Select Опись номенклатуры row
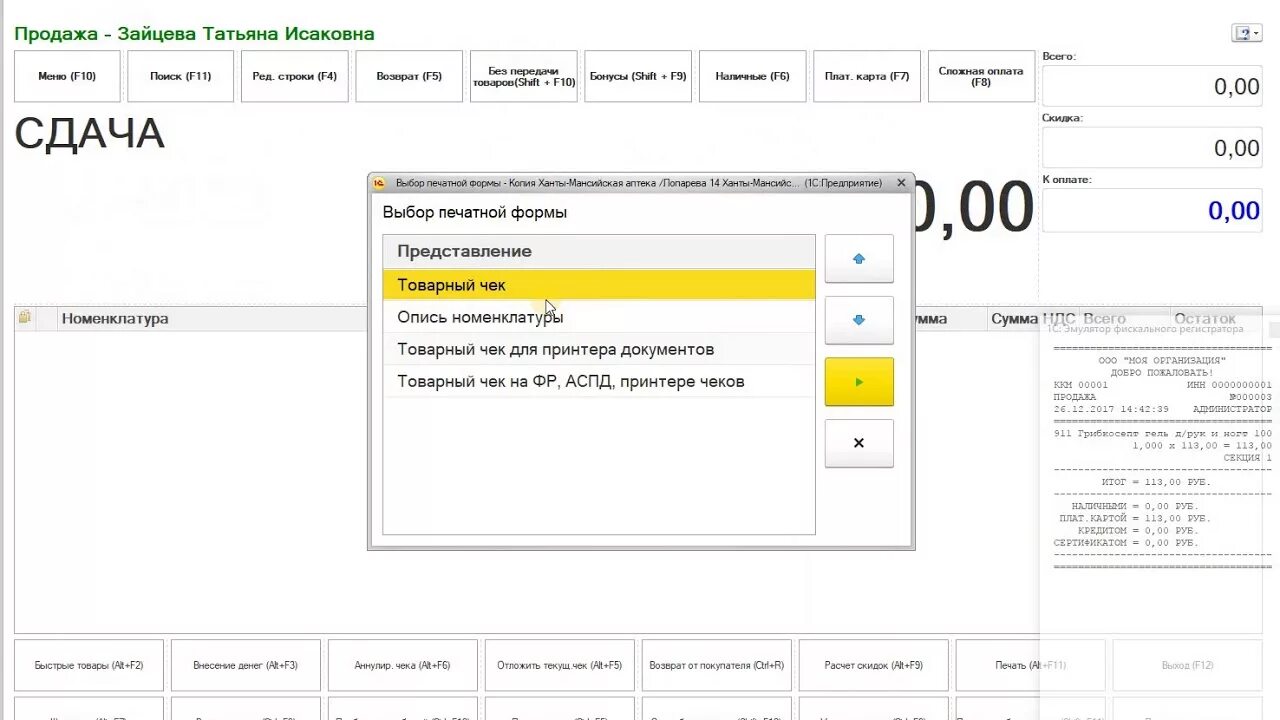Image resolution: width=1280 pixels, height=720 pixels. coord(599,317)
